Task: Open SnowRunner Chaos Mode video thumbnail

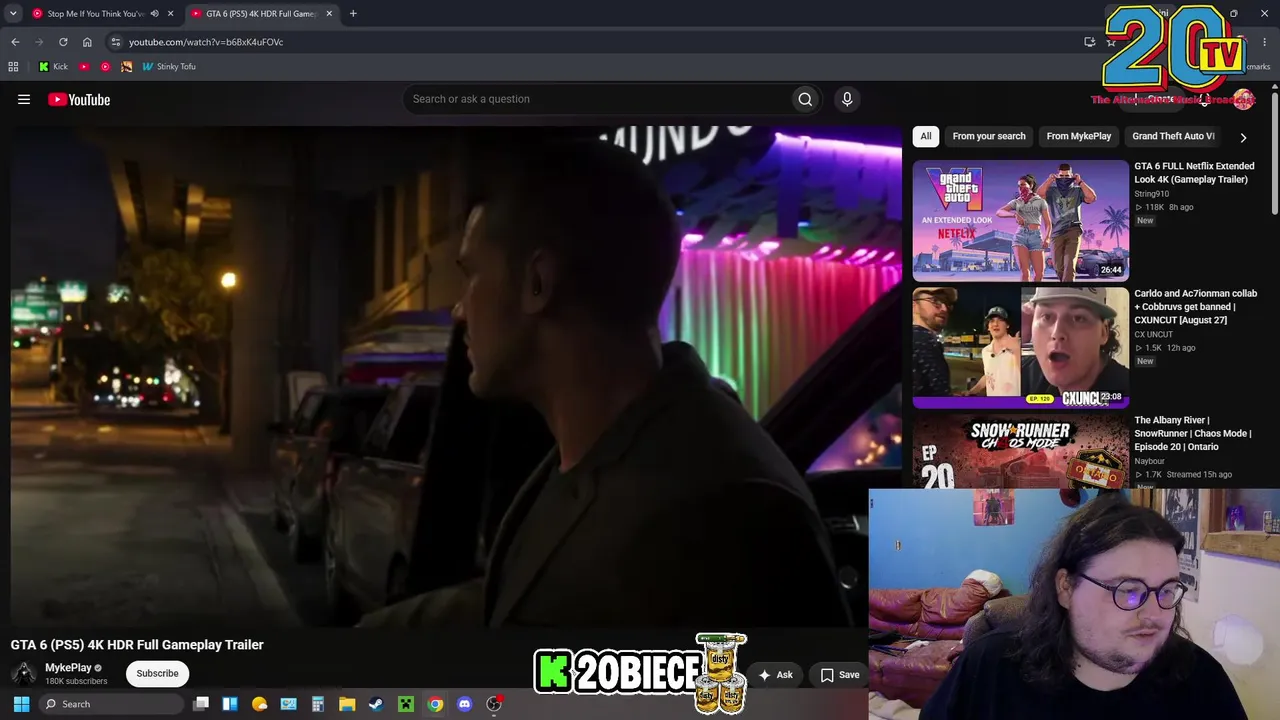Action: [x=1020, y=451]
